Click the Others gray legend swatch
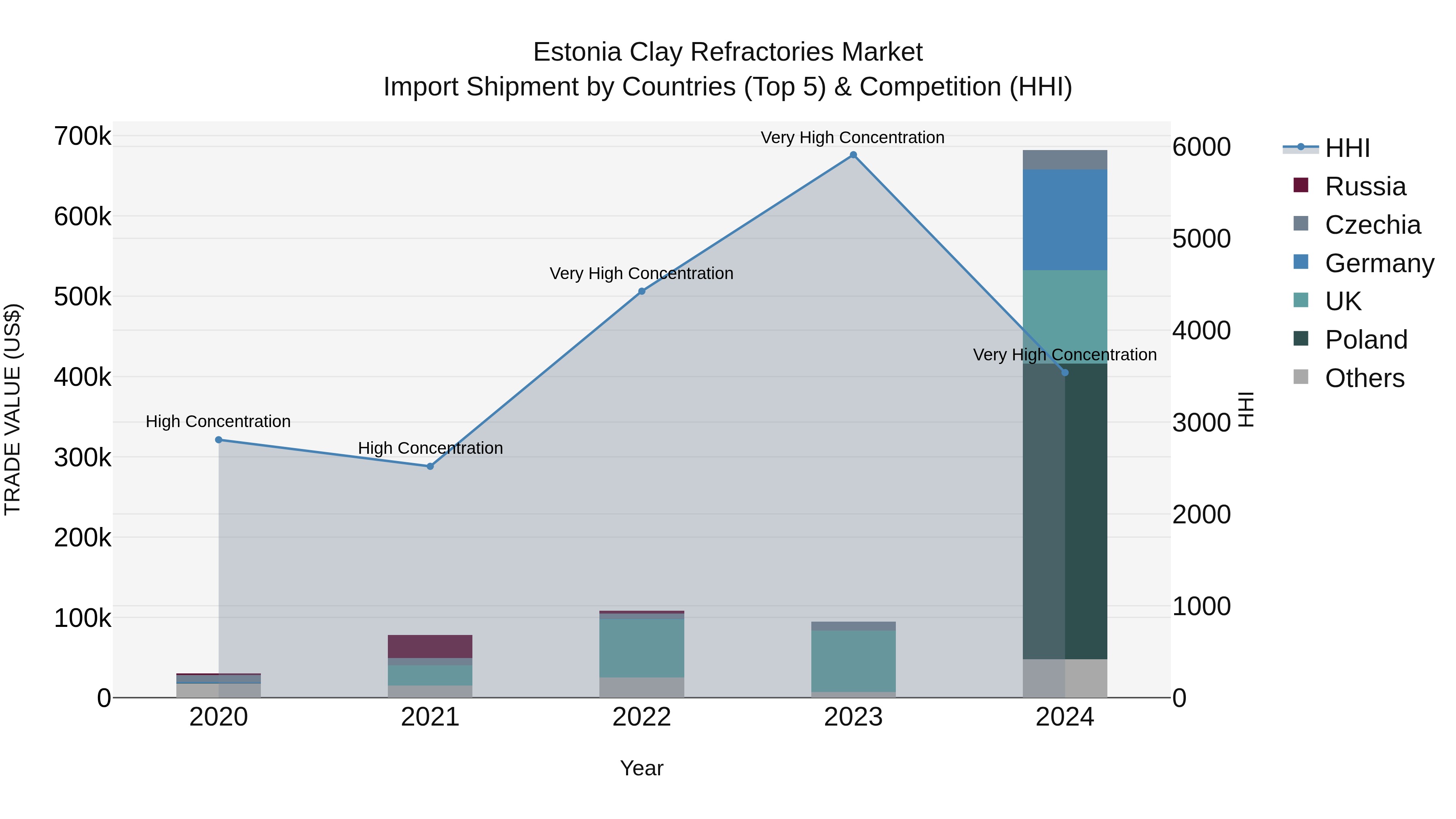The height and width of the screenshot is (819, 1456). [x=1301, y=377]
